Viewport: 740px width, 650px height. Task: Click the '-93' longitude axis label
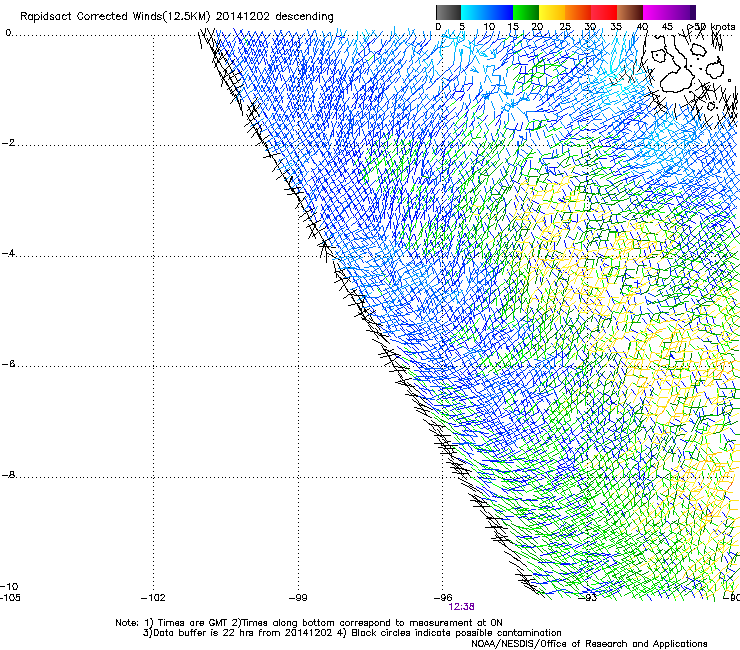pos(588,598)
